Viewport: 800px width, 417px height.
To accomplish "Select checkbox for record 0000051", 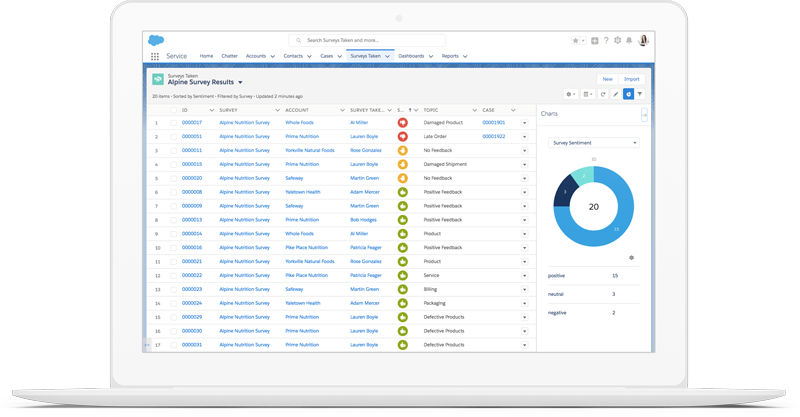I will coord(173,137).
